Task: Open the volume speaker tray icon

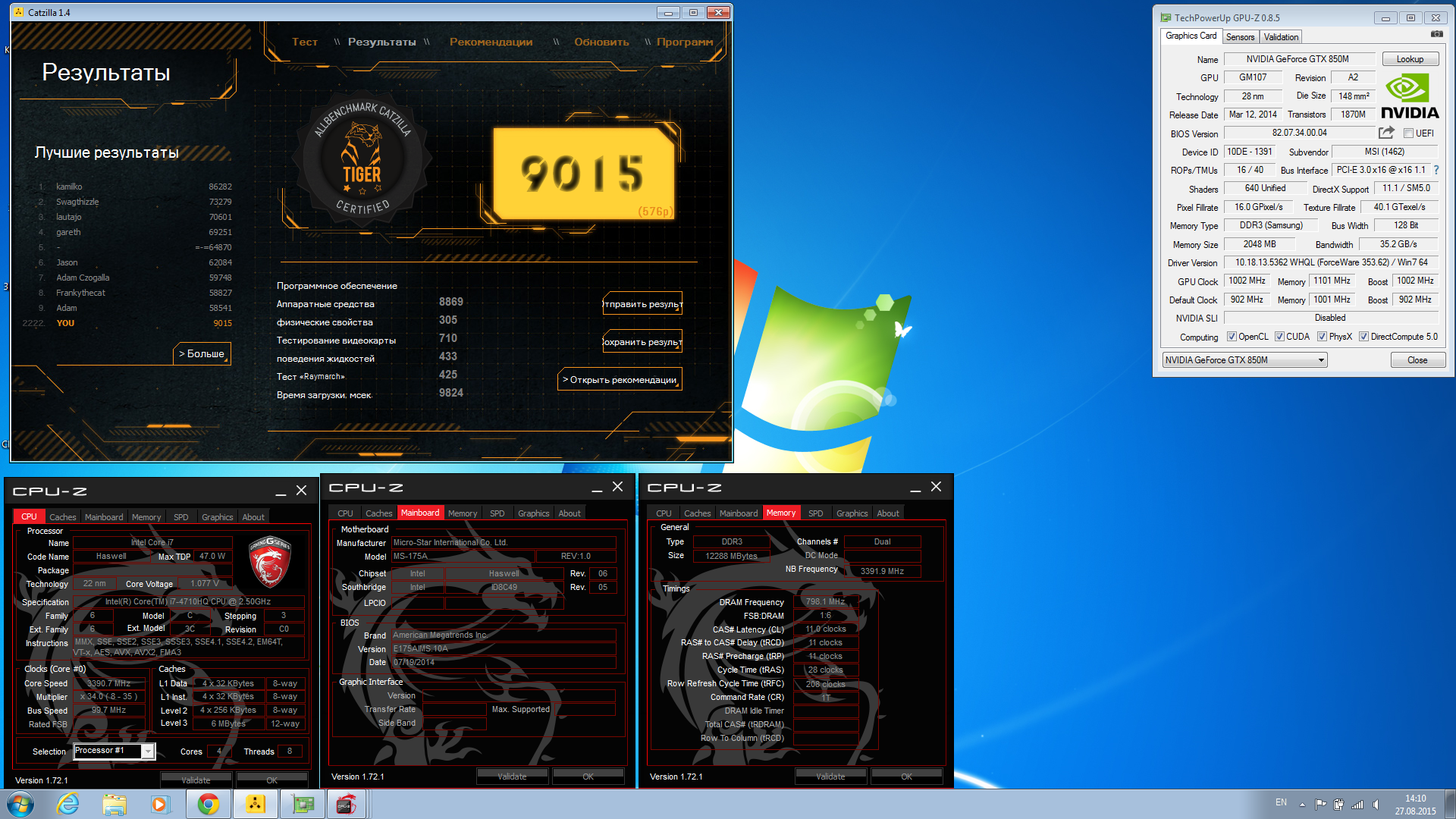Action: [x=1376, y=804]
